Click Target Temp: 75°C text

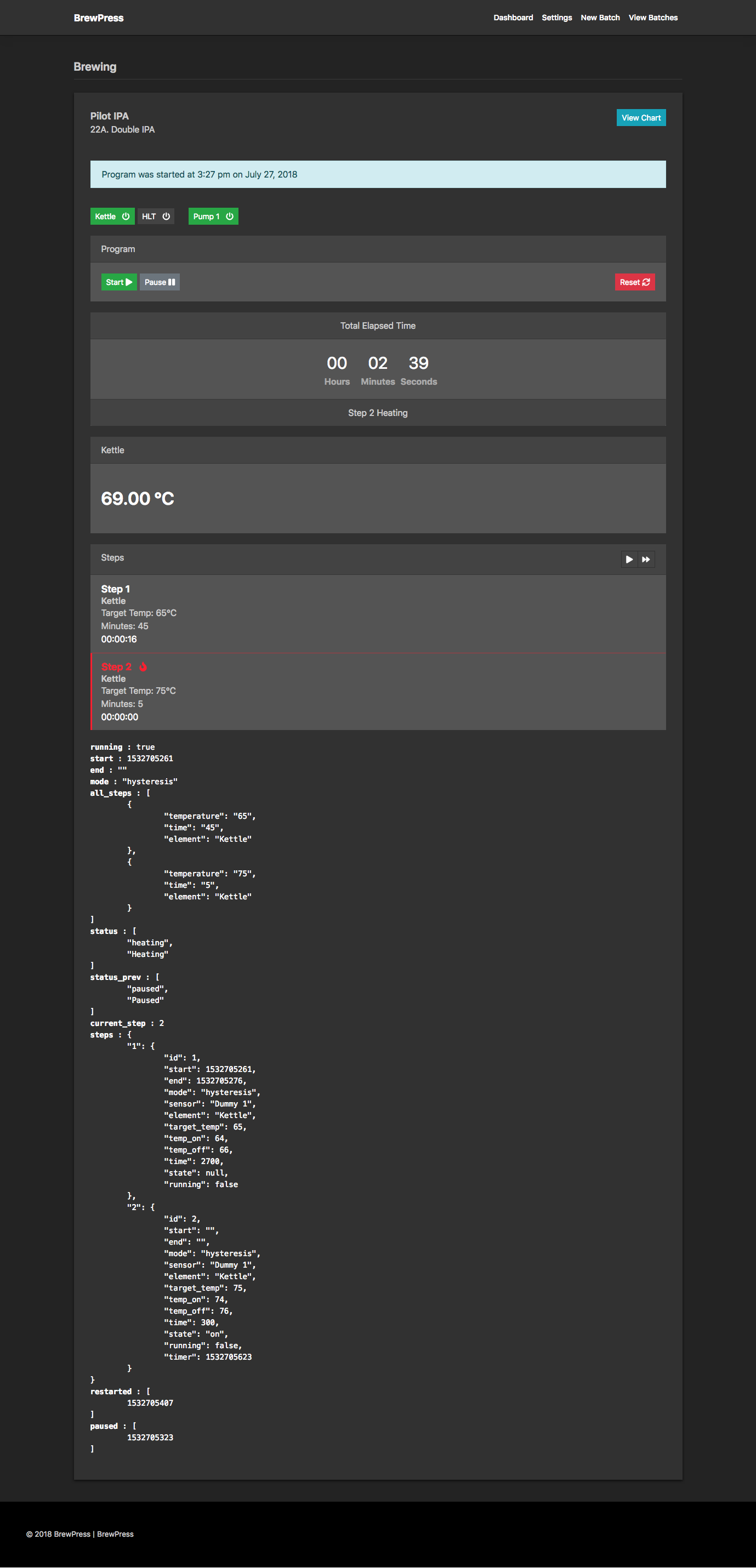[x=138, y=691]
